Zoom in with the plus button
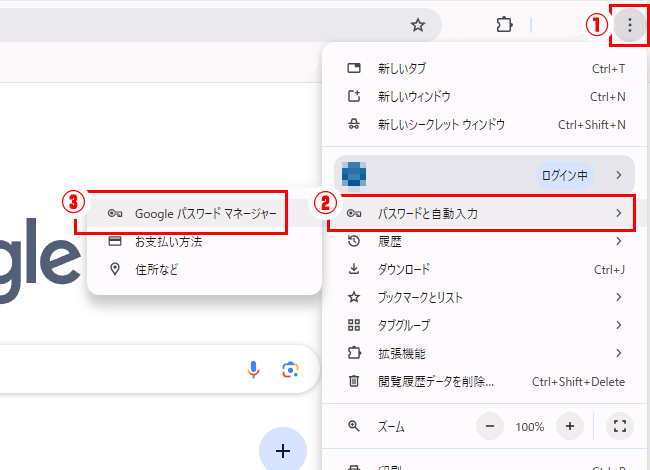 pos(569,427)
